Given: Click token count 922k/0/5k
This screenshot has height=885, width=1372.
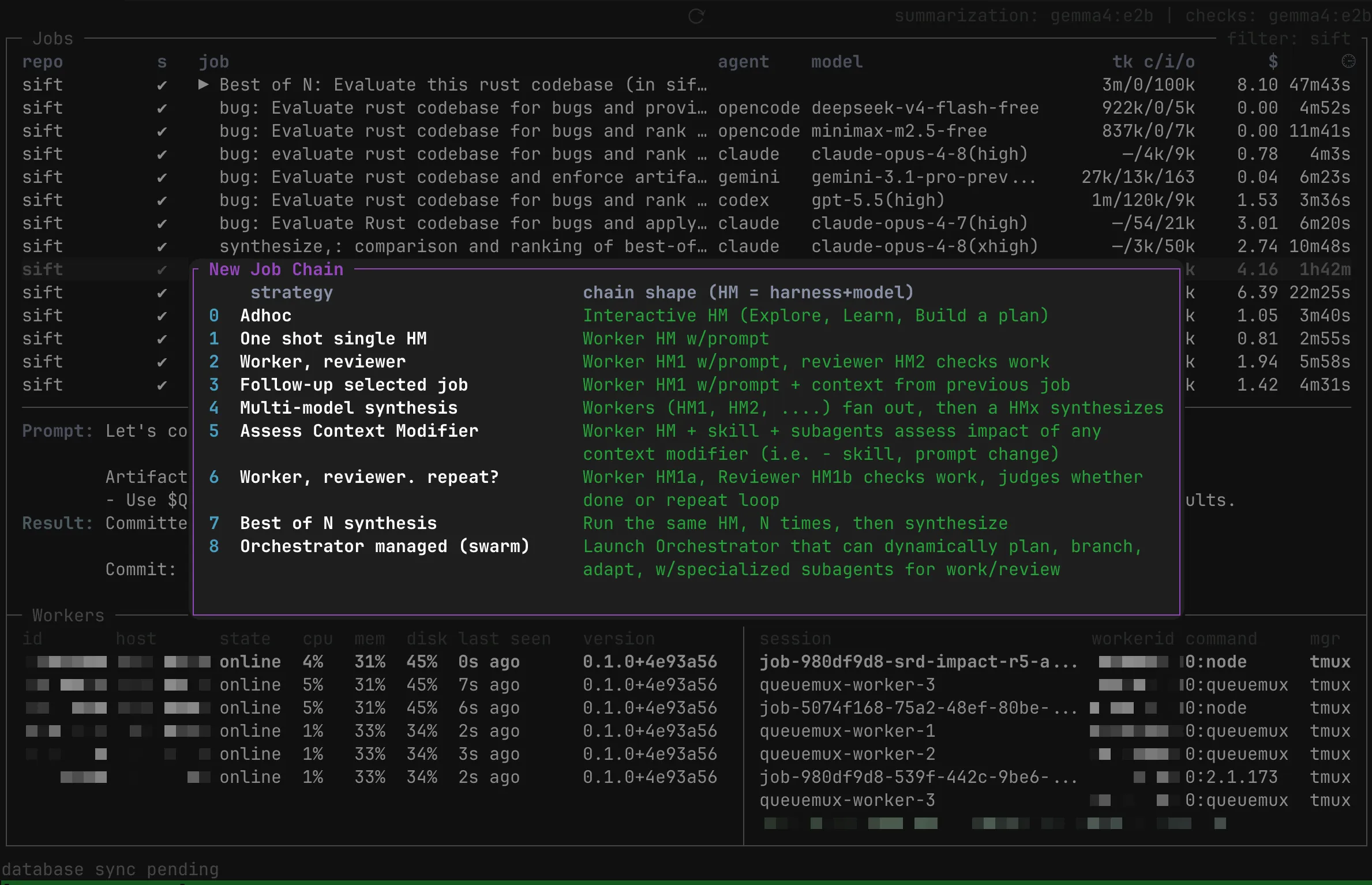Looking at the screenshot, I should pos(1149,108).
